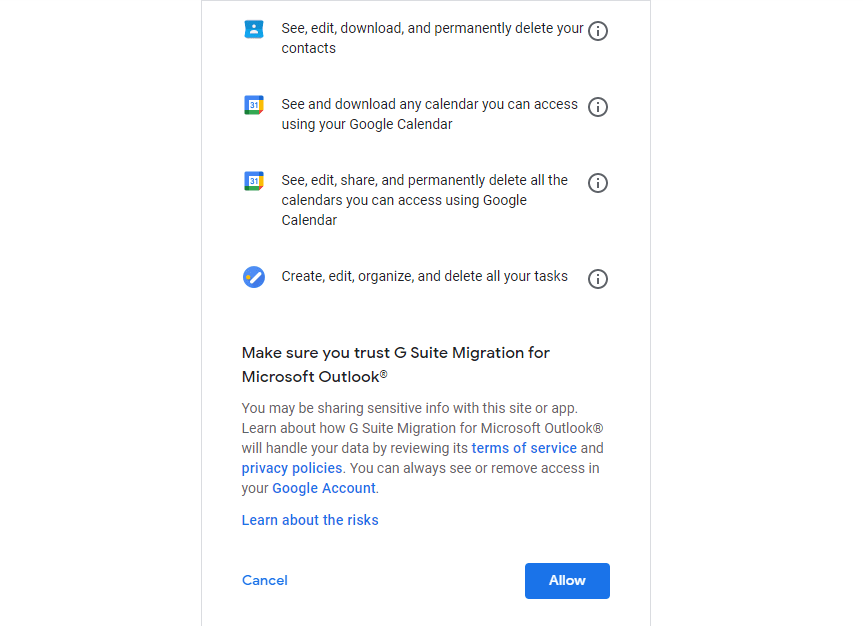Open the privacy policies link
Image resolution: width=863 pixels, height=627 pixels.
(292, 468)
